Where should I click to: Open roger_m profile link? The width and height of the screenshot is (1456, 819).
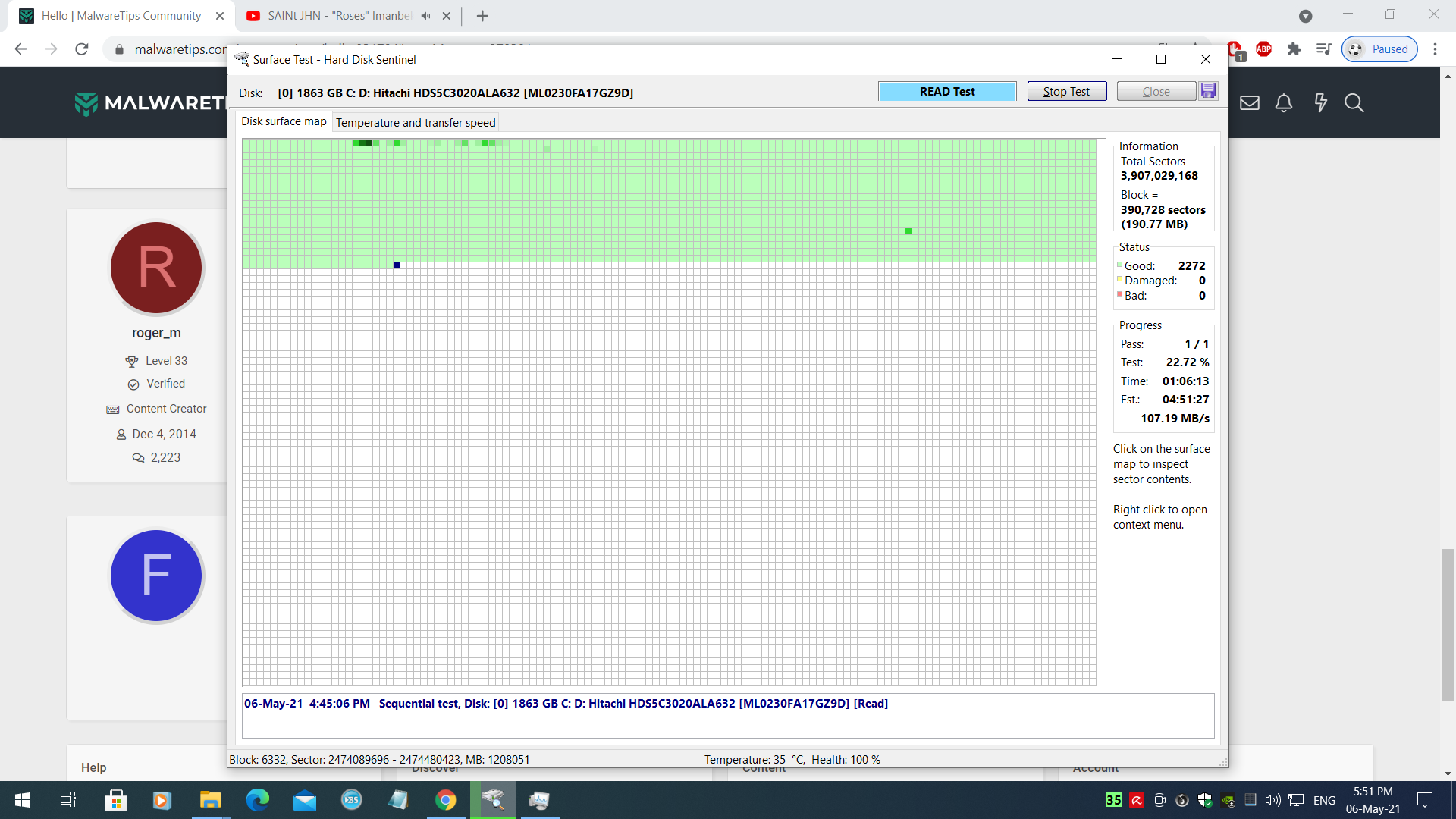[x=156, y=333]
